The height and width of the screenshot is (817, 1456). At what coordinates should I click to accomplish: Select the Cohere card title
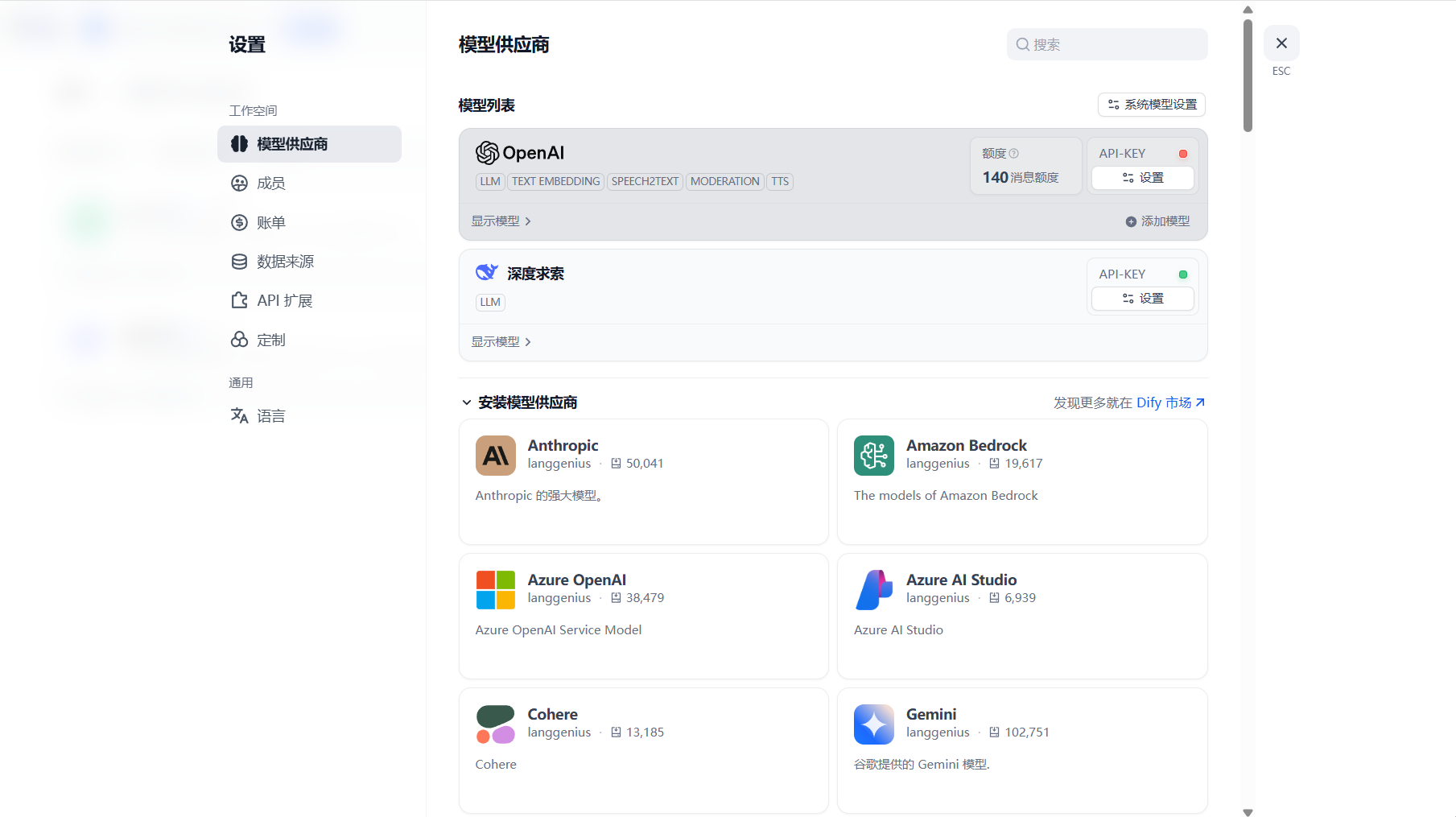tap(552, 715)
